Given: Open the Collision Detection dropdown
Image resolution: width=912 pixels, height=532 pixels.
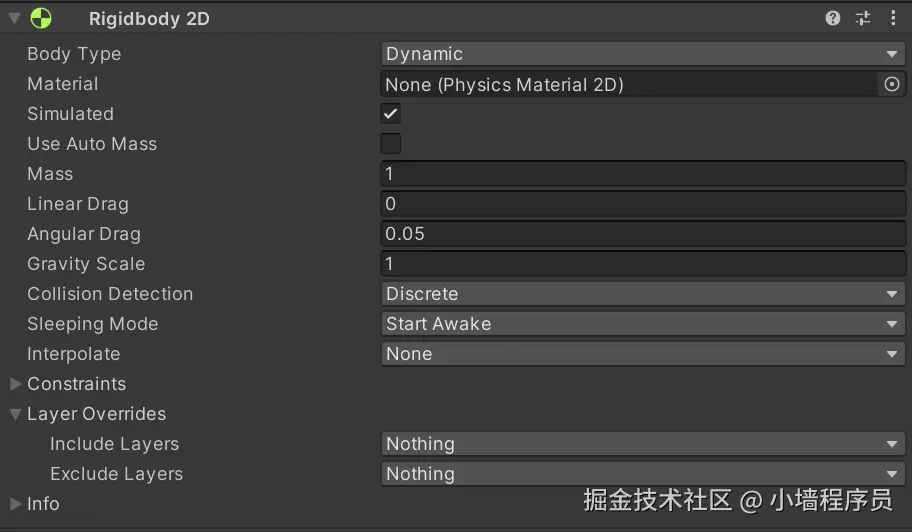Looking at the screenshot, I should pyautogui.click(x=643, y=294).
